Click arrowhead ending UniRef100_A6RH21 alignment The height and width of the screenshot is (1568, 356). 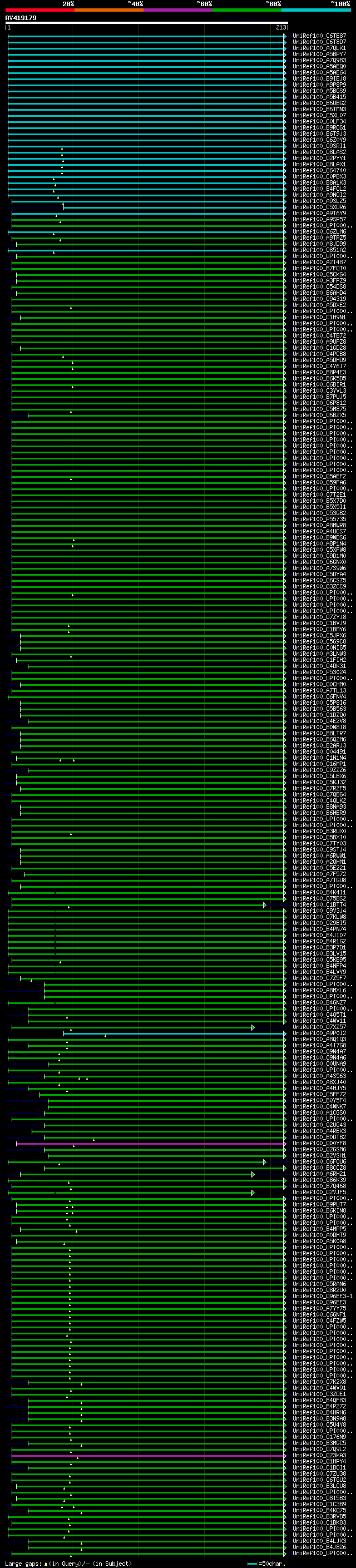[x=253, y=1174]
